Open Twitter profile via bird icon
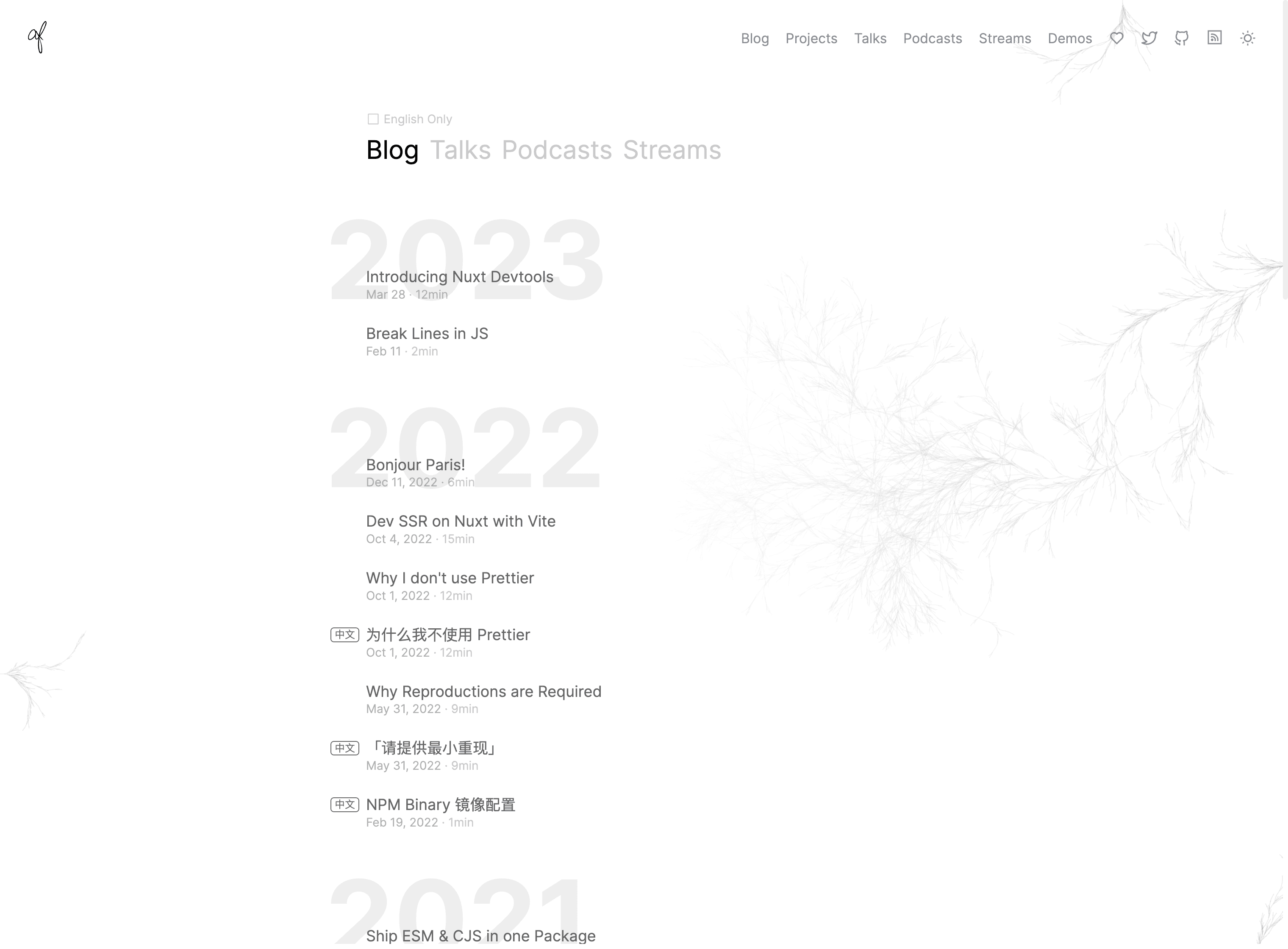 pyautogui.click(x=1150, y=38)
